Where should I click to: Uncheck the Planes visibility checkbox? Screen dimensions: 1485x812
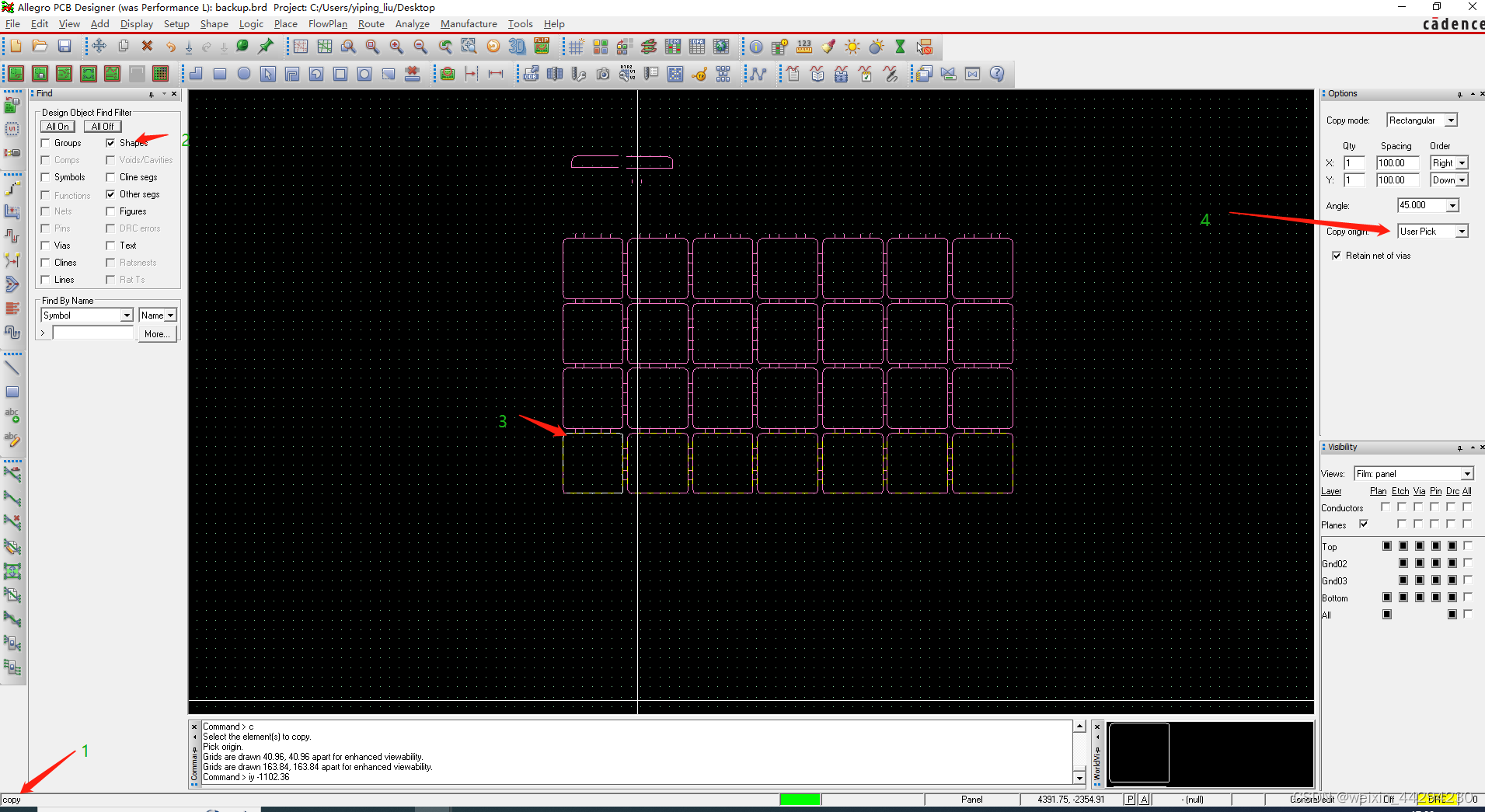pos(1364,524)
